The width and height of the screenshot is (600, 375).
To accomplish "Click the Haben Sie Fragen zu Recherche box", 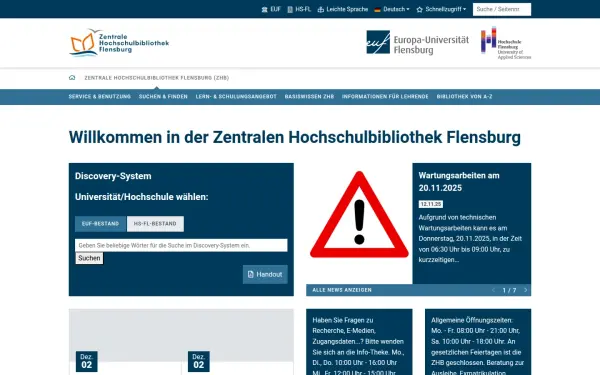I will [x=359, y=342].
